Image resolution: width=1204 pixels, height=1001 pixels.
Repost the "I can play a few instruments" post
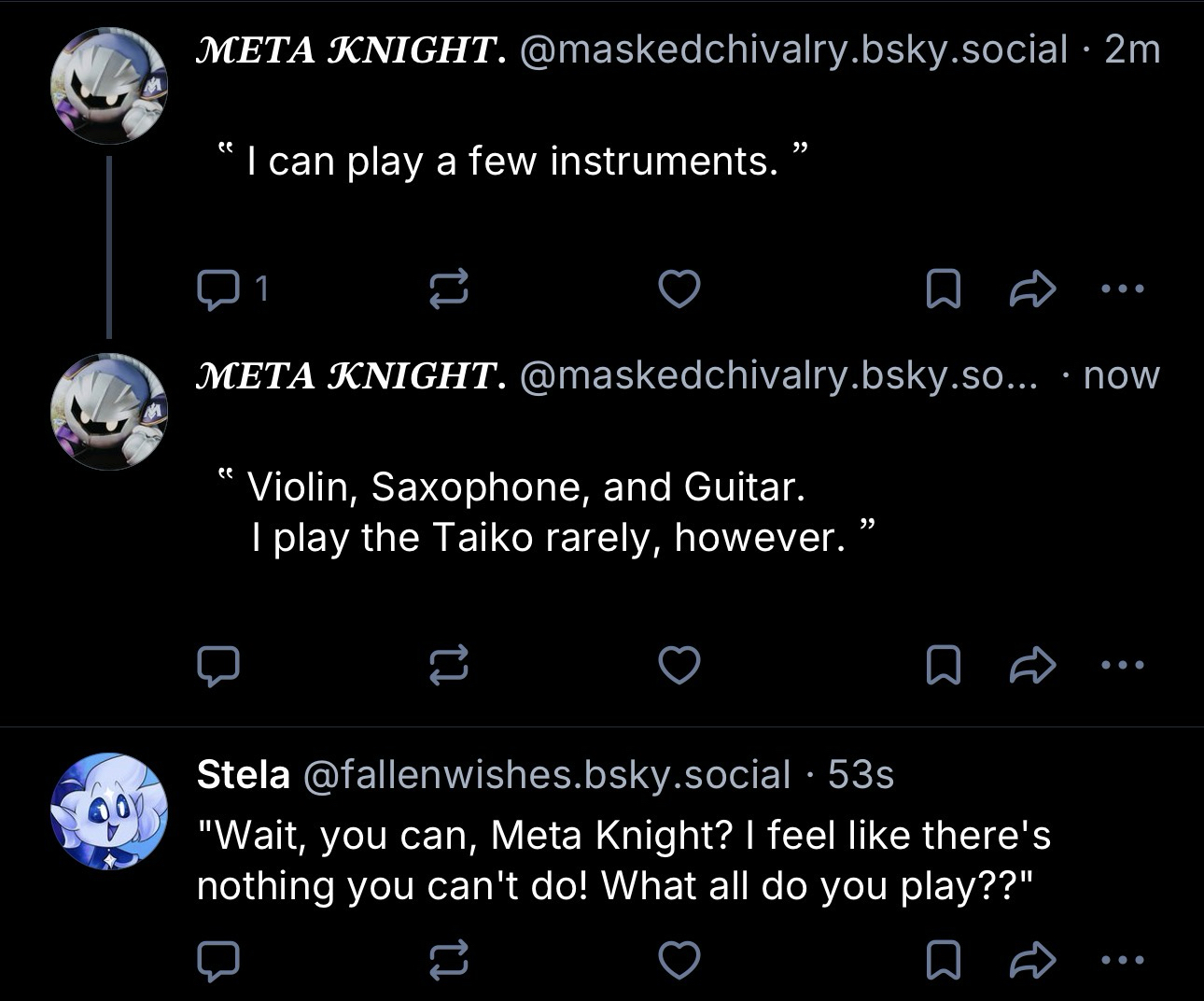[x=448, y=289]
